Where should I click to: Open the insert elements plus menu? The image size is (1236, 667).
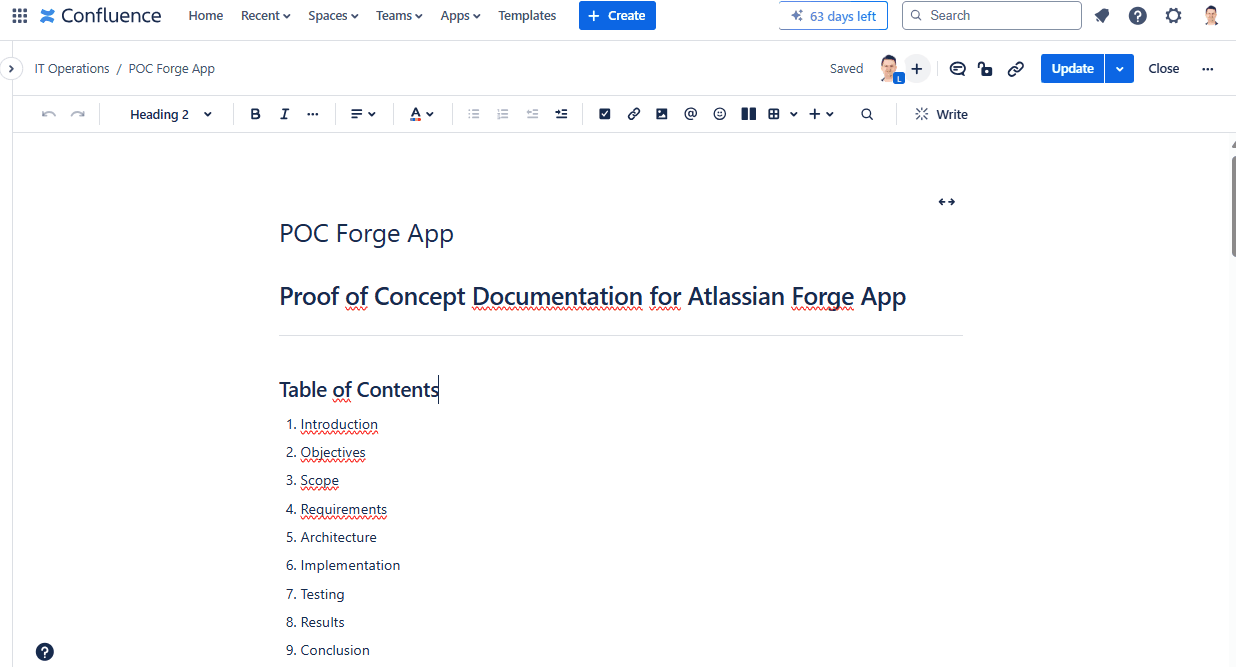[821, 114]
